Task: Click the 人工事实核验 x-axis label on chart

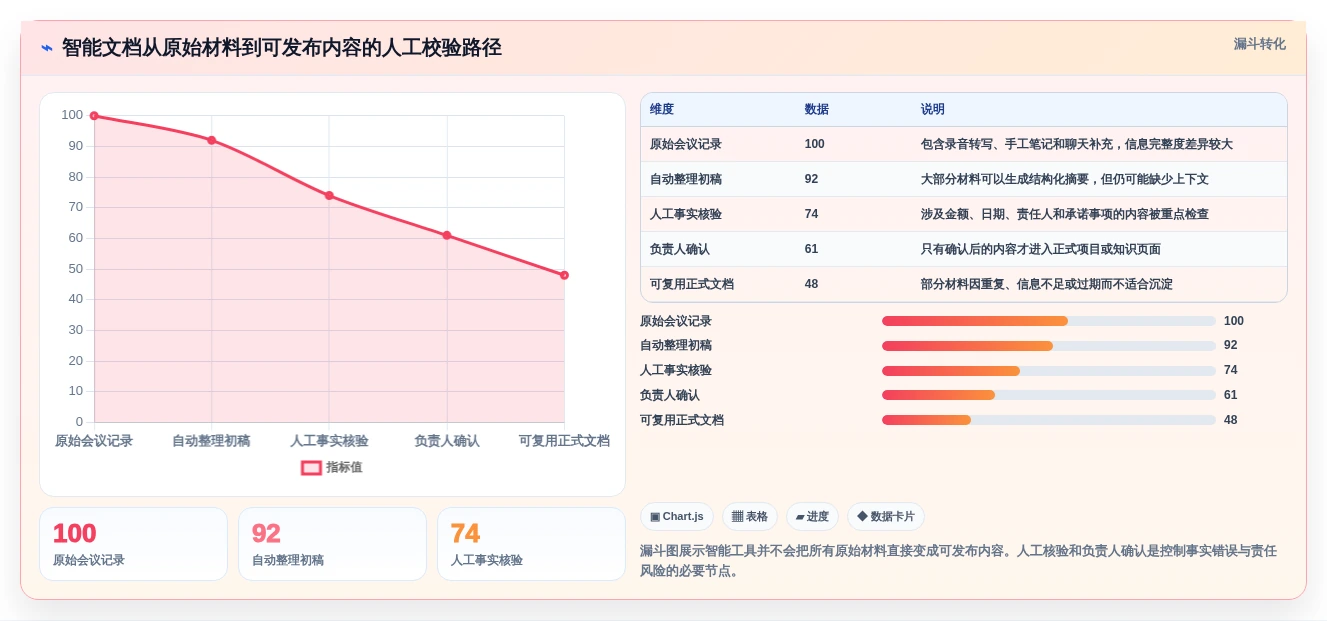Action: pyautogui.click(x=329, y=441)
